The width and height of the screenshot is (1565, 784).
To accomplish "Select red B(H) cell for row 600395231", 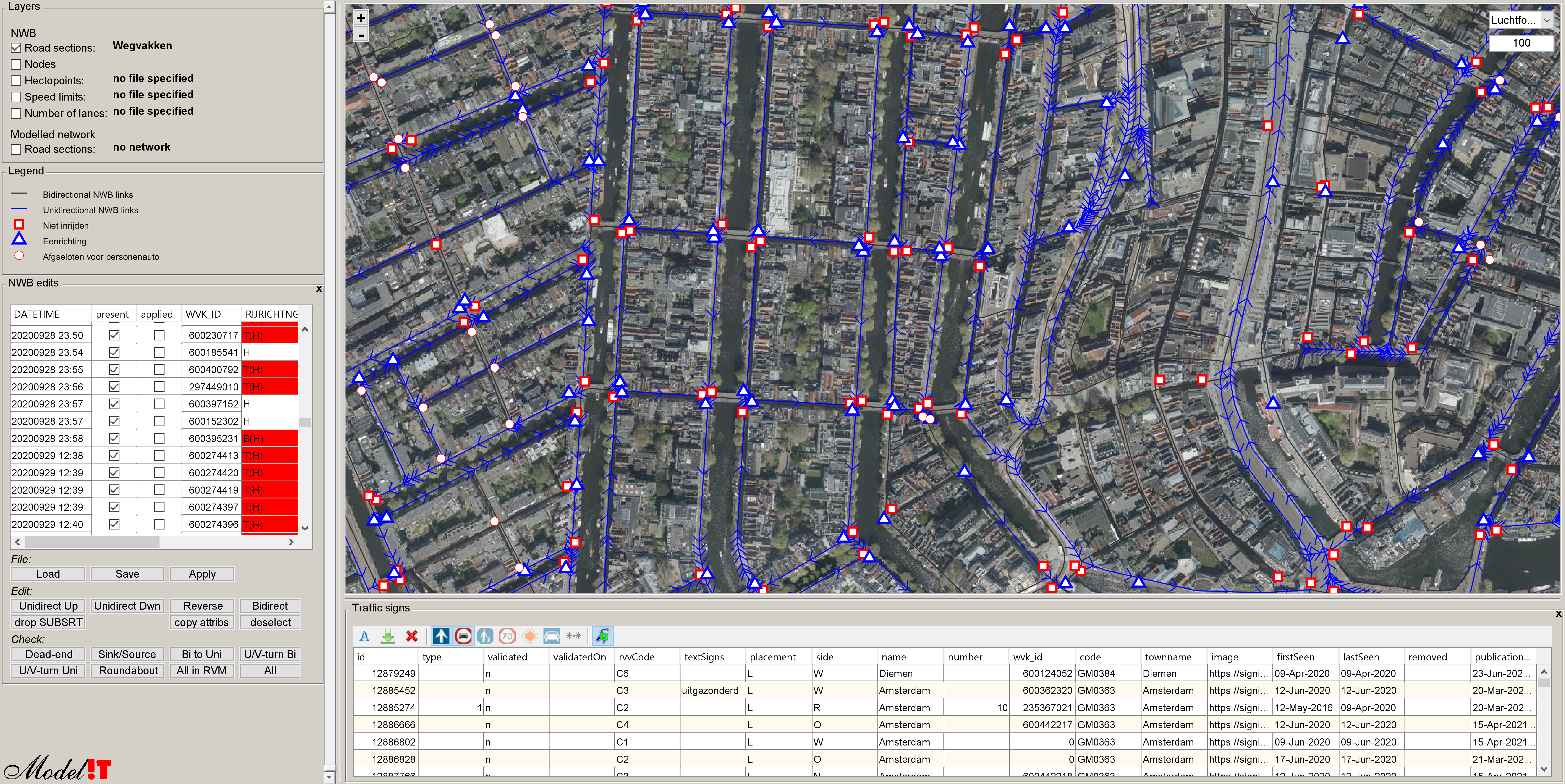I will [270, 438].
